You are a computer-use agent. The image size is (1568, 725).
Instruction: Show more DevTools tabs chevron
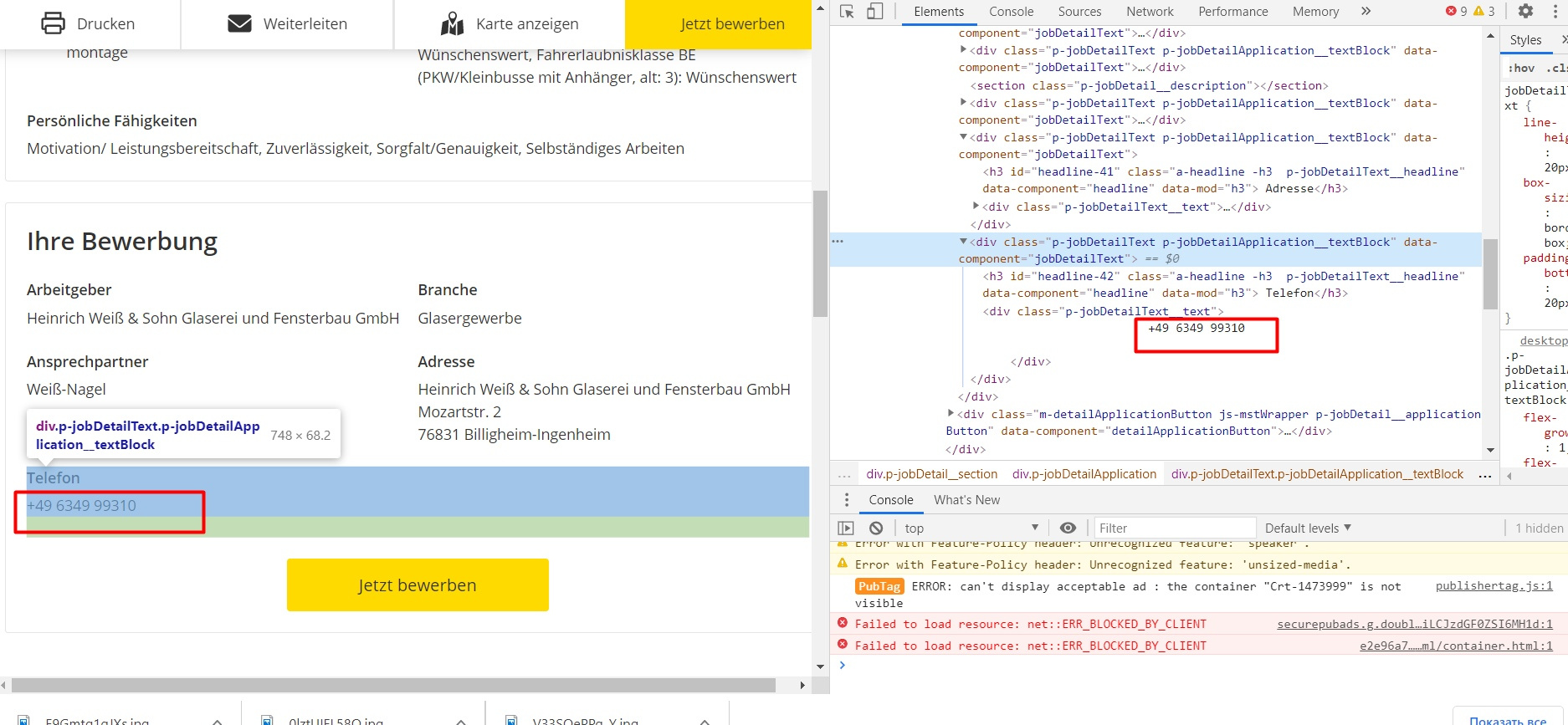tap(1366, 11)
